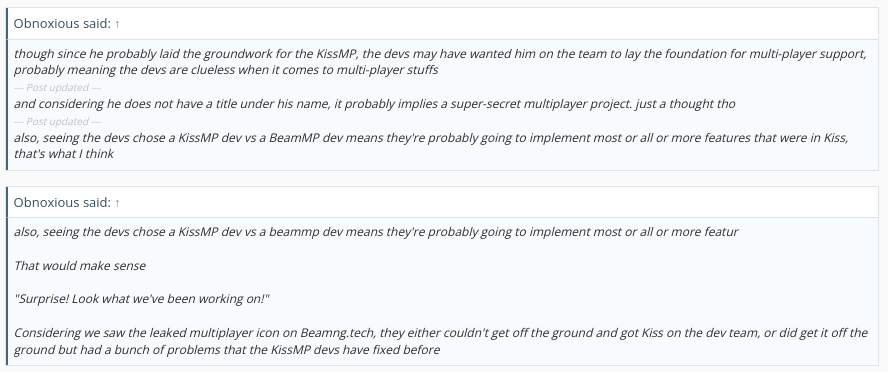
Task: Open second quote's "Obnoxious said:" attribution
Action: click(62, 202)
